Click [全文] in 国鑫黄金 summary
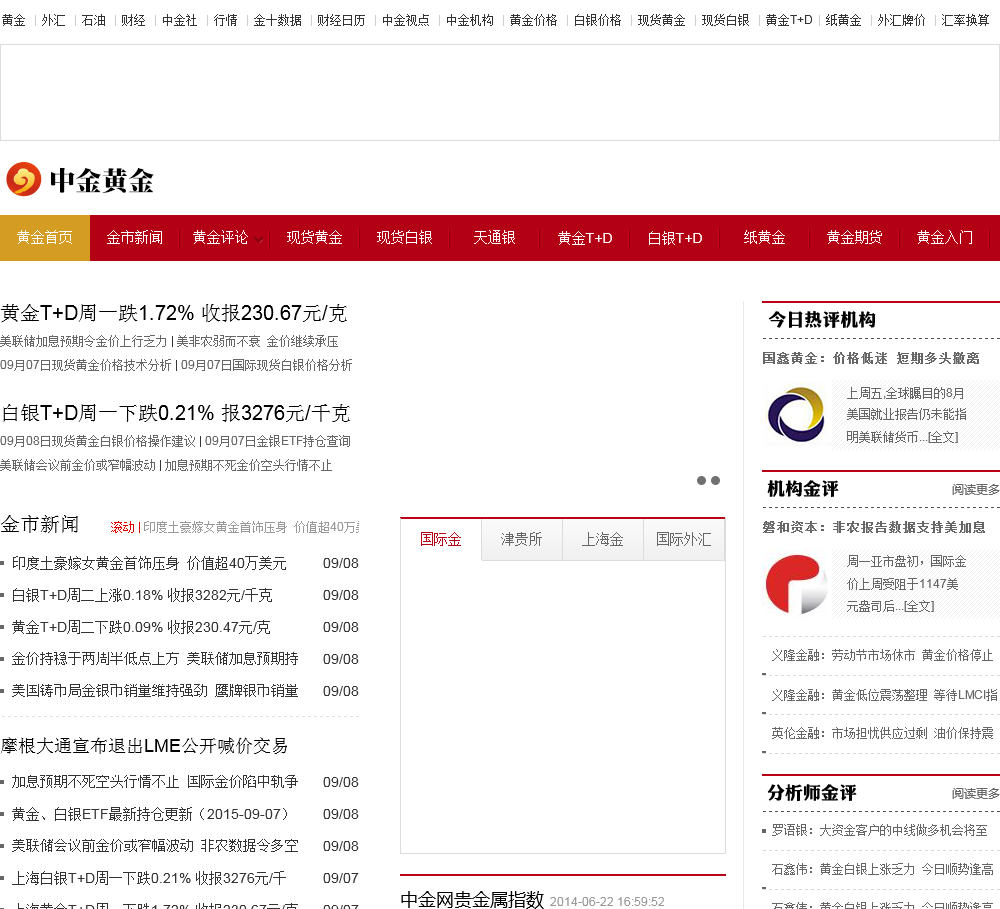Screen dimensions: 1000x909 click(x=943, y=438)
